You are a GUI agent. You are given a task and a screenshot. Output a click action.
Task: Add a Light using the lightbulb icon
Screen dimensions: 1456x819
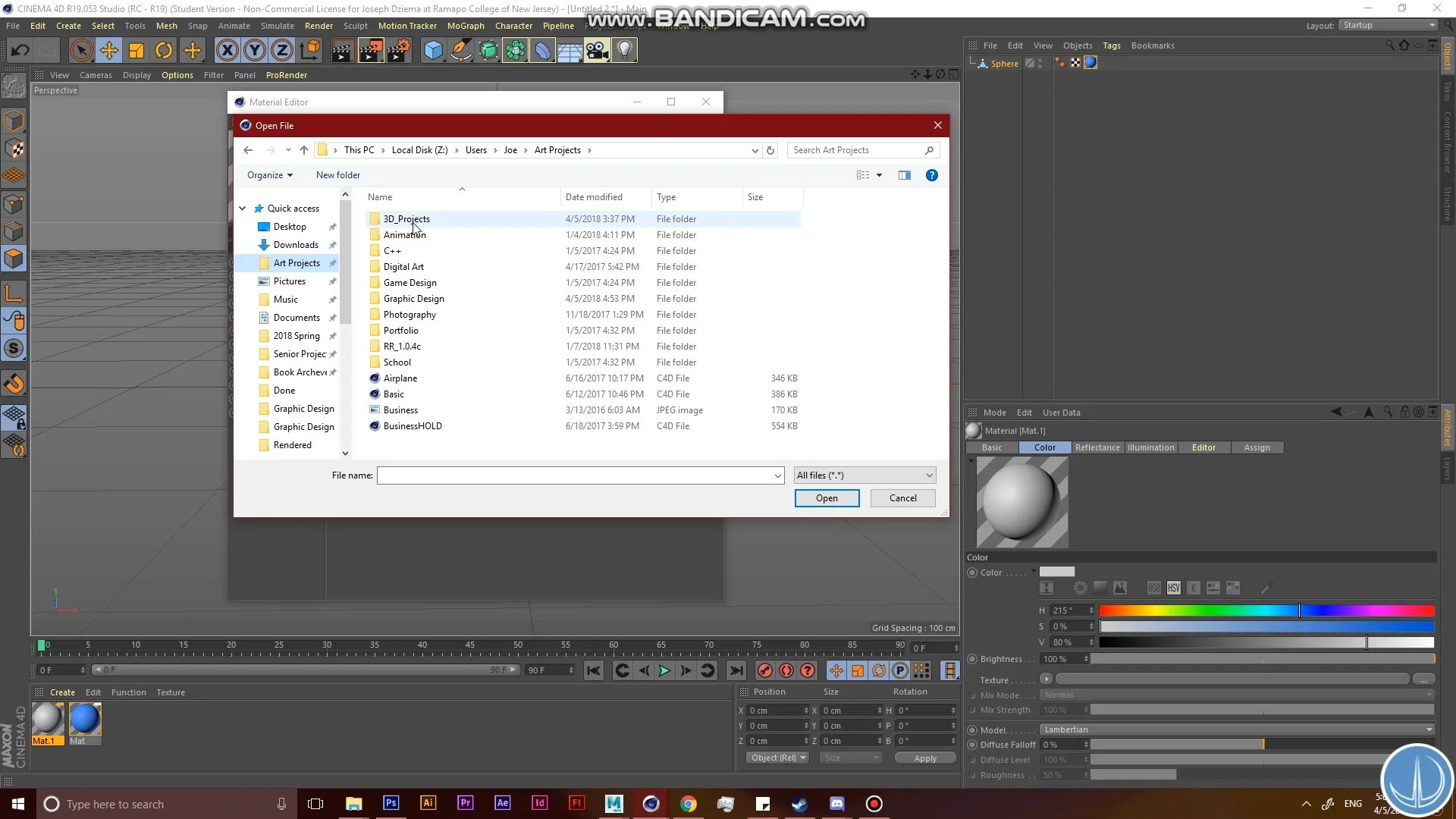tap(624, 50)
